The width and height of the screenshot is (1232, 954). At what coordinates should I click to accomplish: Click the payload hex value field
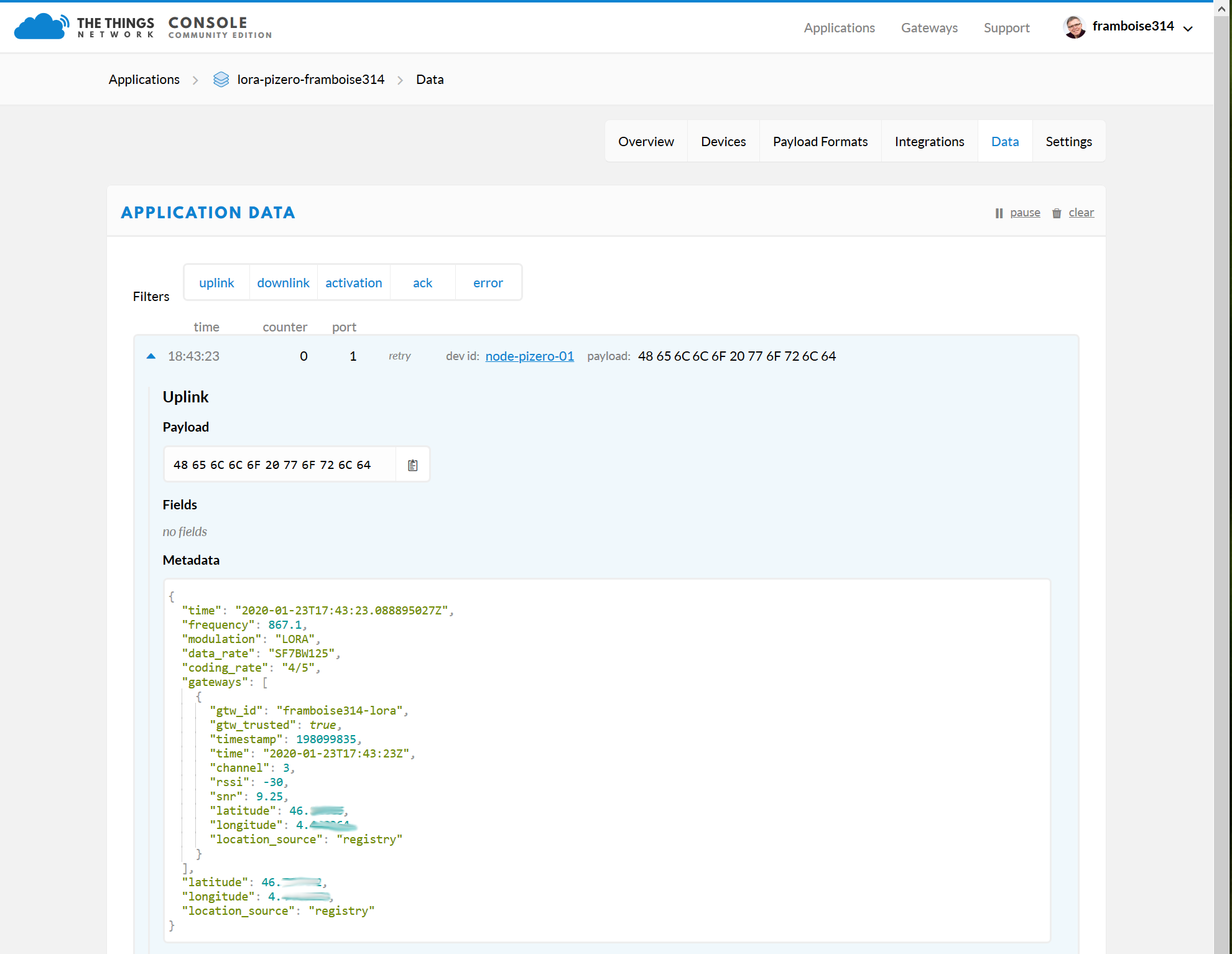click(x=280, y=465)
